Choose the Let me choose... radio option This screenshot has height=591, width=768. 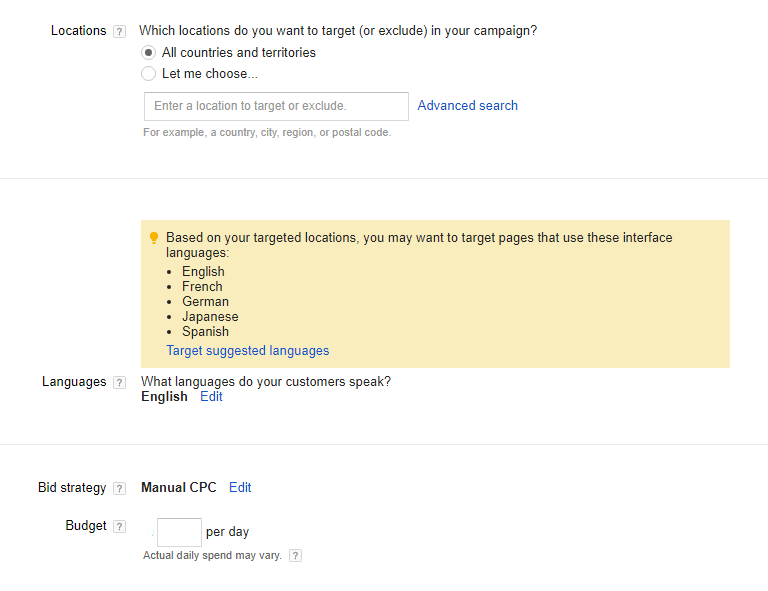tap(148, 73)
